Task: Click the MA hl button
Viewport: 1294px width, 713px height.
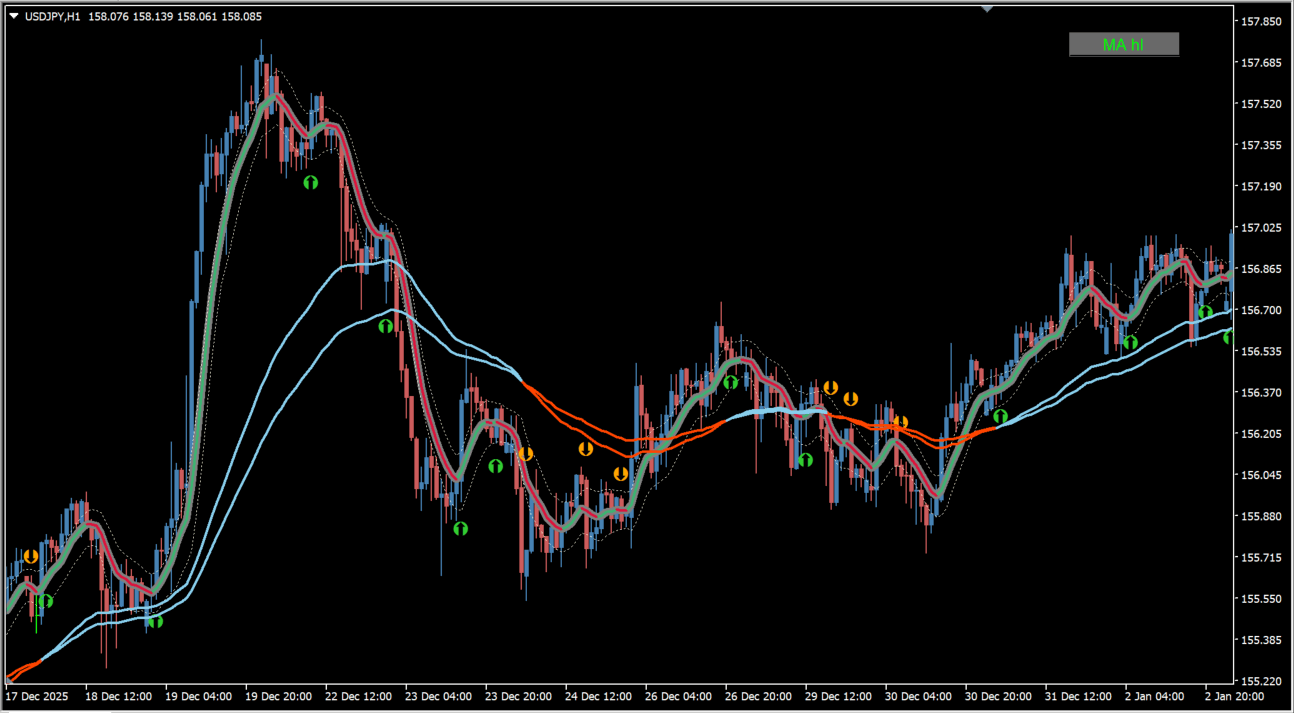Action: point(1123,44)
